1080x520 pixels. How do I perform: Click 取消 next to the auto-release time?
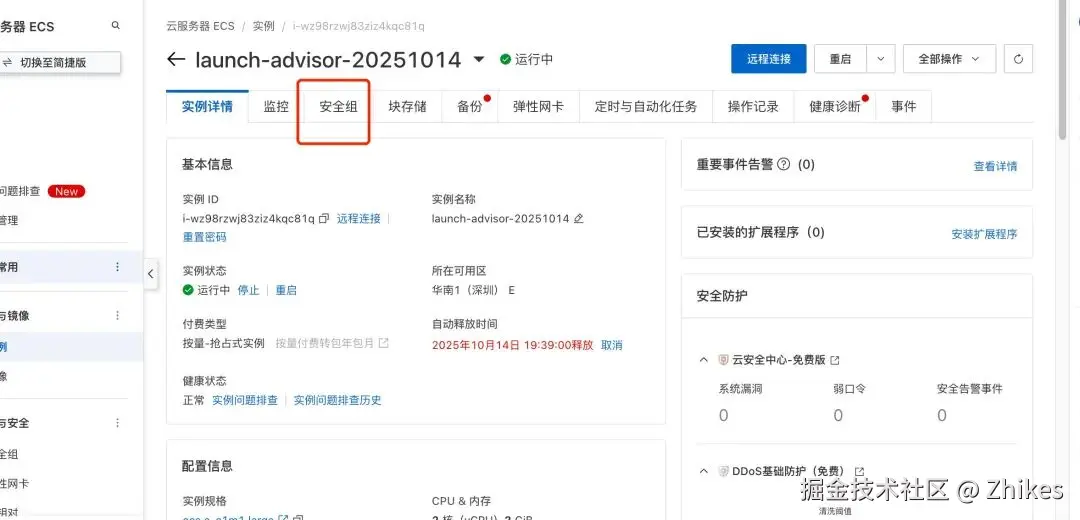tap(612, 345)
